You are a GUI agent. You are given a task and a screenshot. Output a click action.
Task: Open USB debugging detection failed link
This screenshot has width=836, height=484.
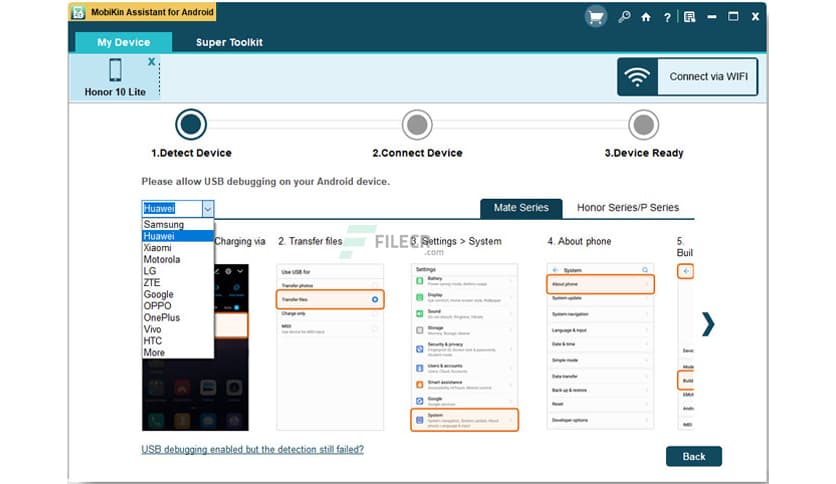click(253, 449)
